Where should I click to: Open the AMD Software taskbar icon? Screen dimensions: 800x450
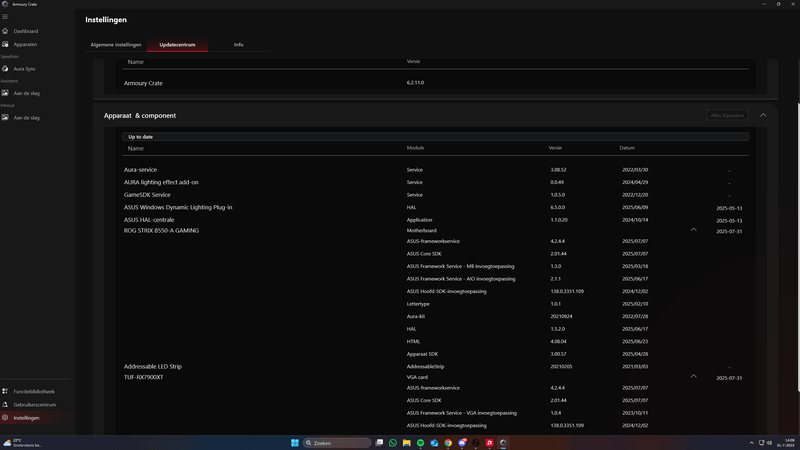(489, 443)
